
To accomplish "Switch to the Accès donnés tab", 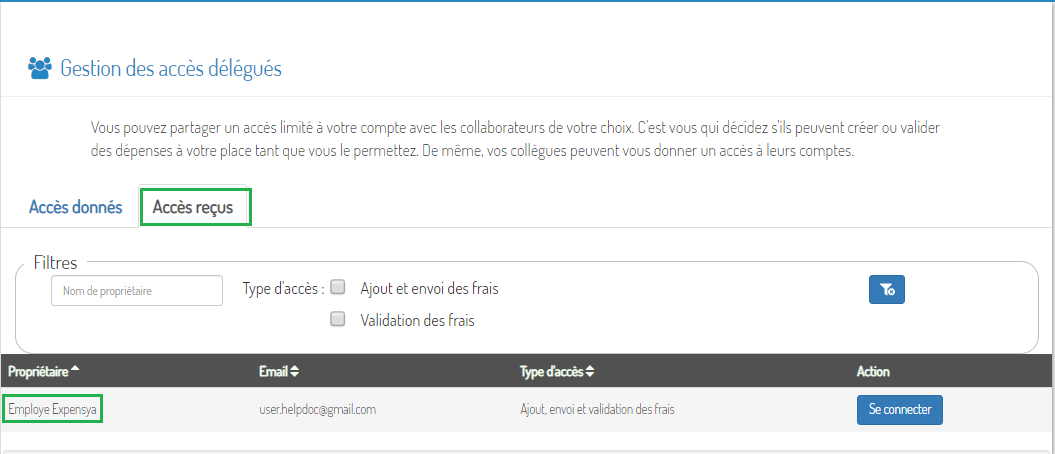I will [x=75, y=206].
